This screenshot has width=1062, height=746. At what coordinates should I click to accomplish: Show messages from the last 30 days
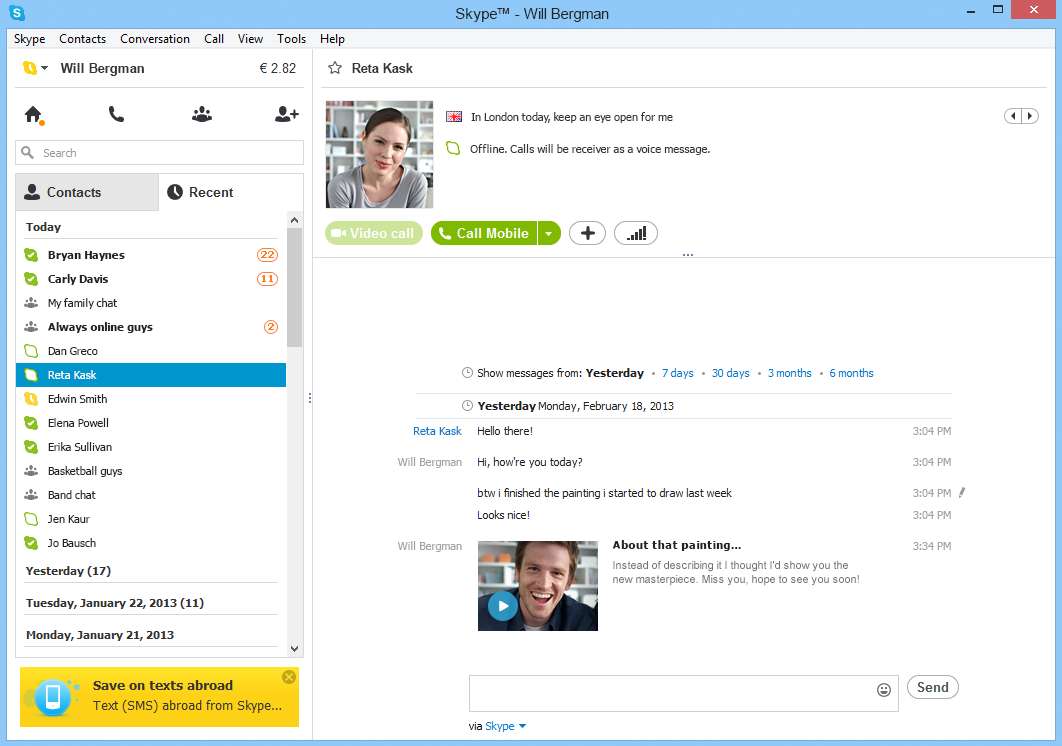point(730,373)
